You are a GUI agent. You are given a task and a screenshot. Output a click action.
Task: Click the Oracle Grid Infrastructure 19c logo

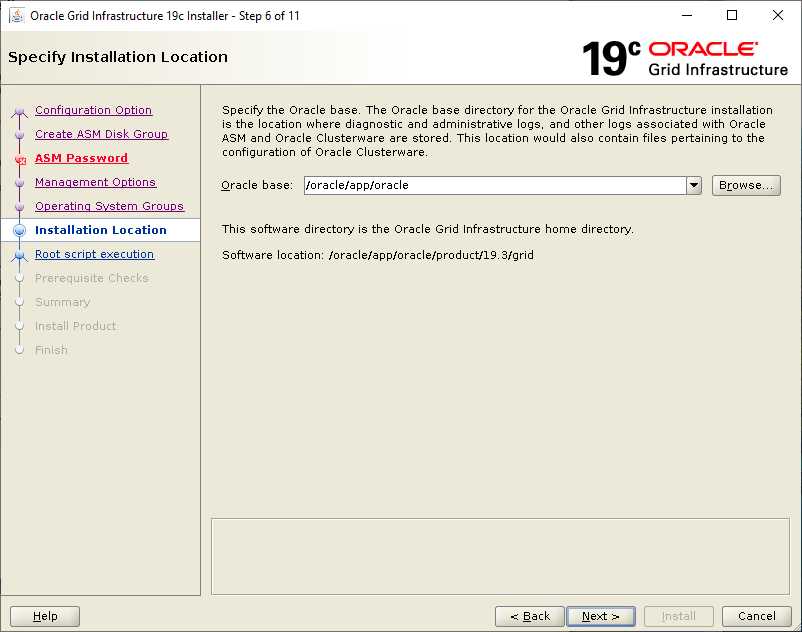pos(684,58)
